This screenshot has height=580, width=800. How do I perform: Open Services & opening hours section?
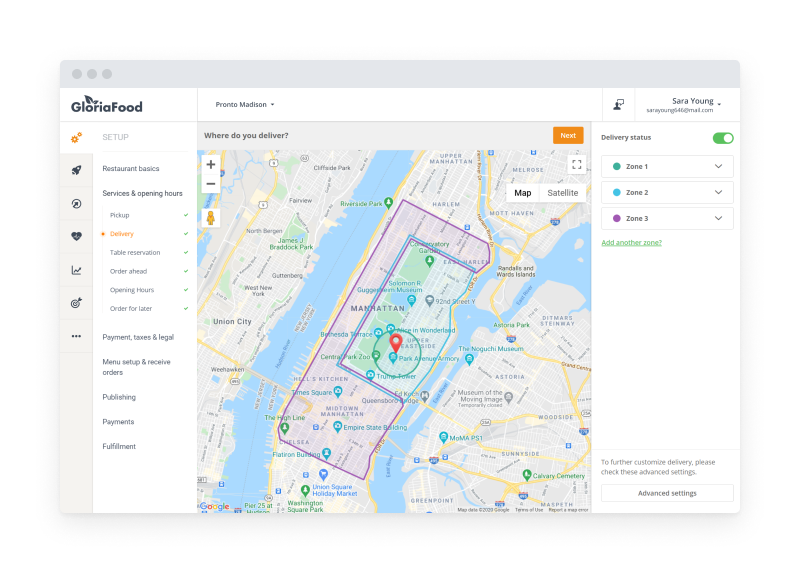pyautogui.click(x=142, y=193)
